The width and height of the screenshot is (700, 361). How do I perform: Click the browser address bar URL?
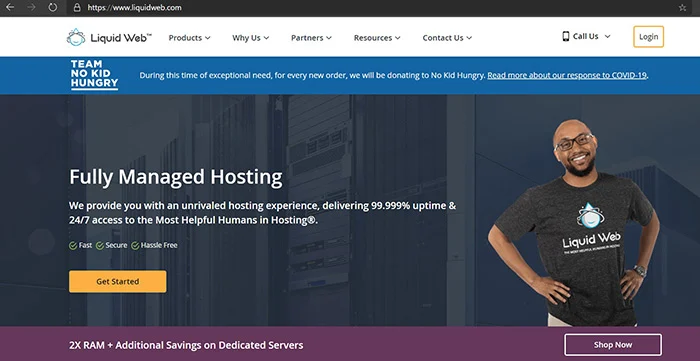point(134,8)
